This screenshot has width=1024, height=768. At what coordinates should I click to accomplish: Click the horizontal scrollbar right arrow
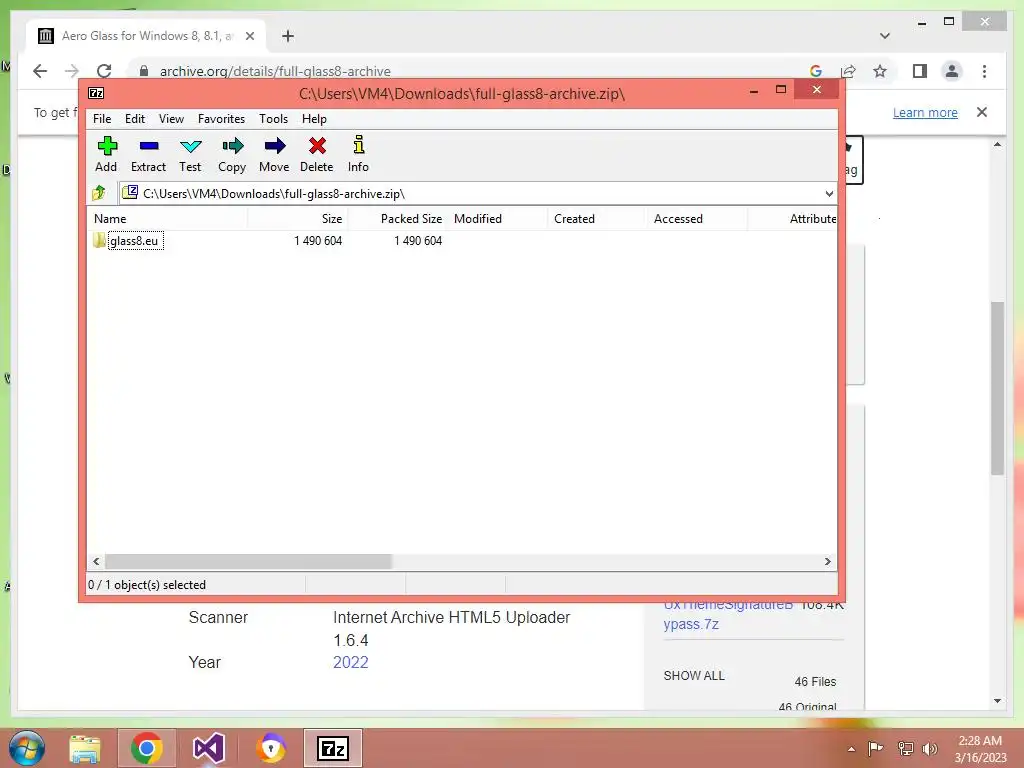[828, 562]
